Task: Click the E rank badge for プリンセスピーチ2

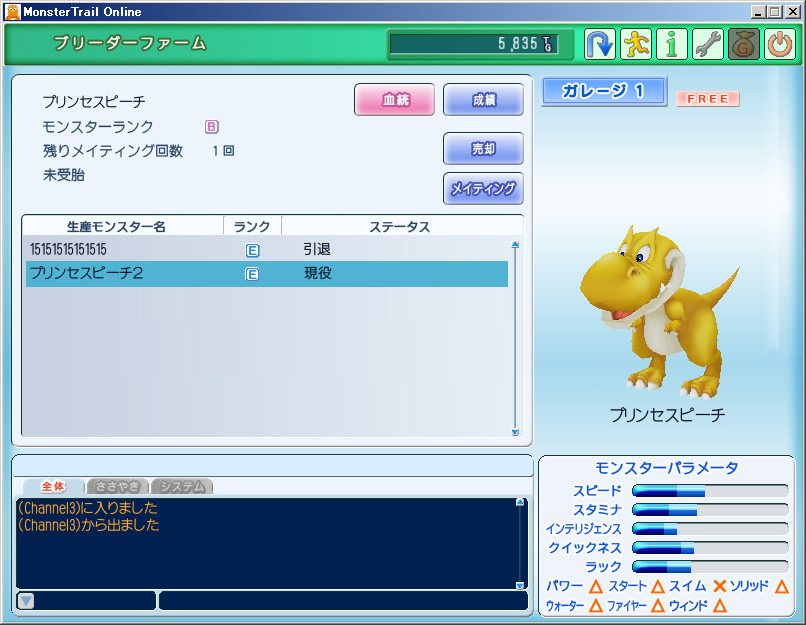Action: coord(252,274)
